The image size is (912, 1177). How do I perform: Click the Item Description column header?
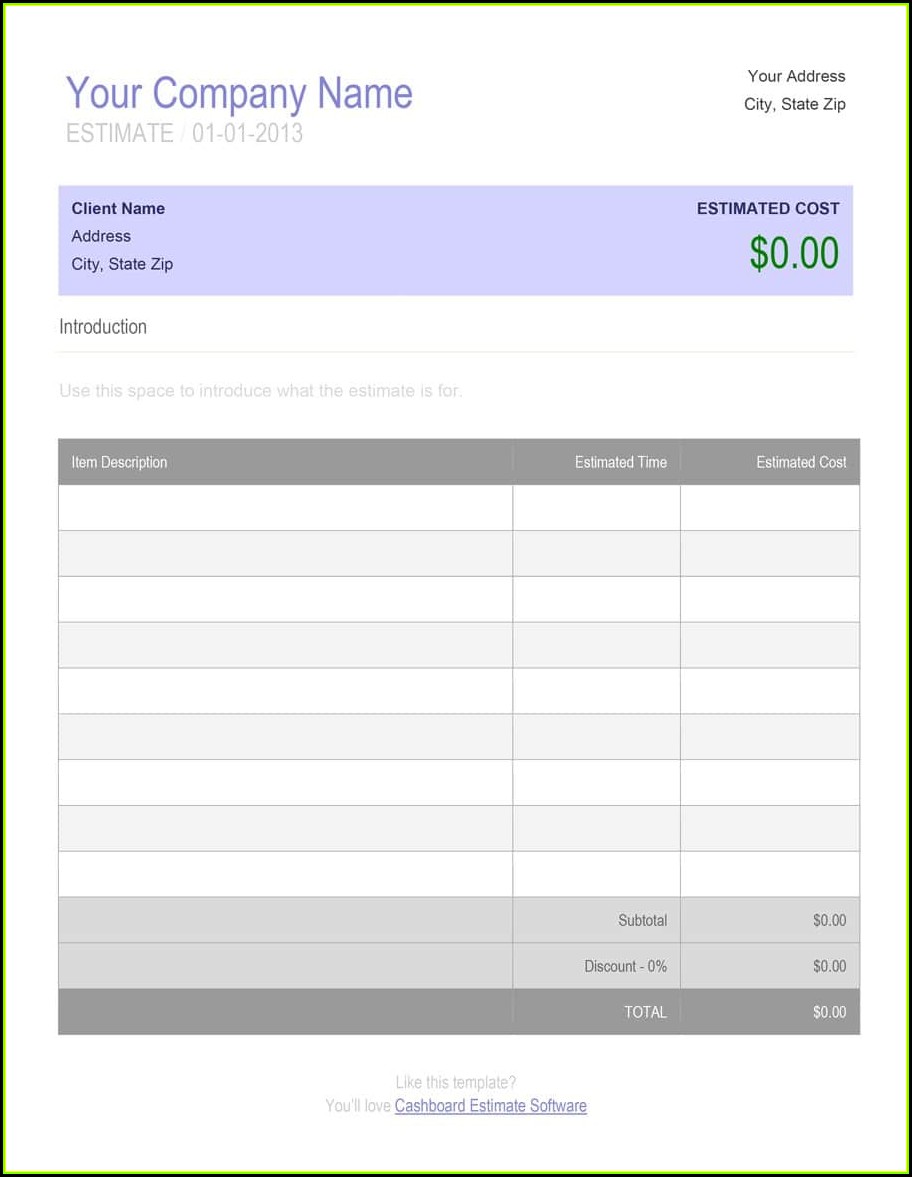click(119, 463)
